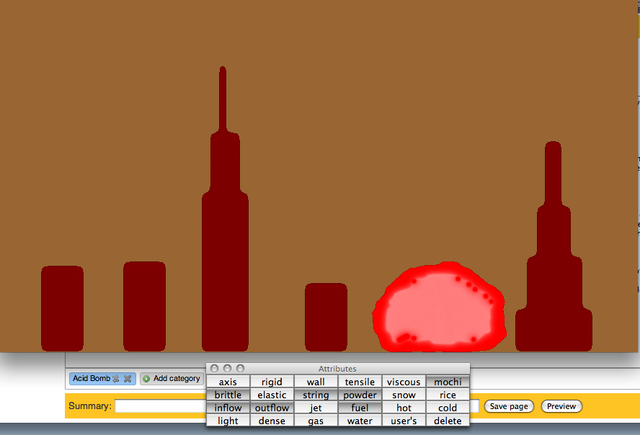The width and height of the screenshot is (640, 435).
Task: Toggle the viscous attribute
Action: coord(404,382)
